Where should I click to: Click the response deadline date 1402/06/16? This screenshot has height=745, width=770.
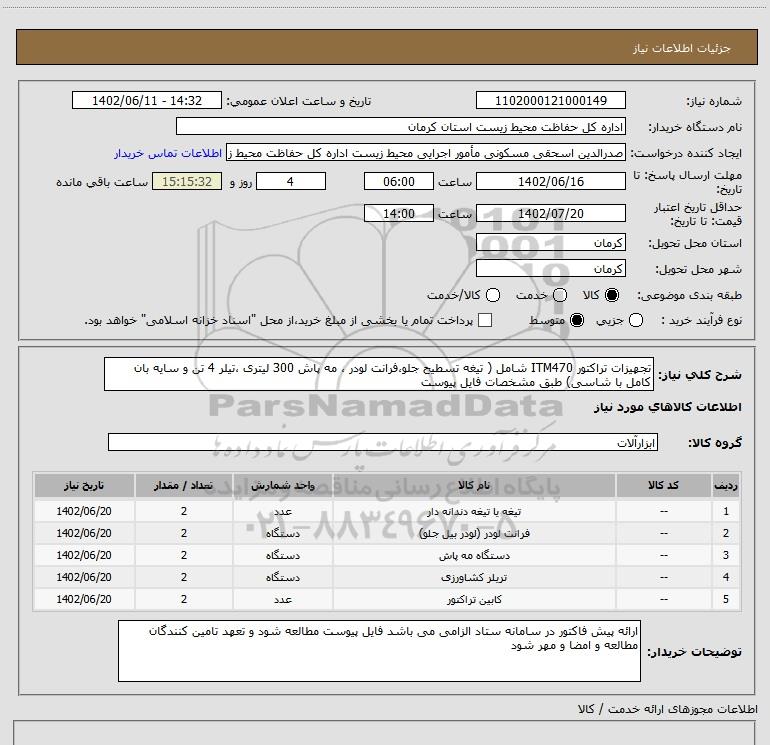(x=550, y=181)
